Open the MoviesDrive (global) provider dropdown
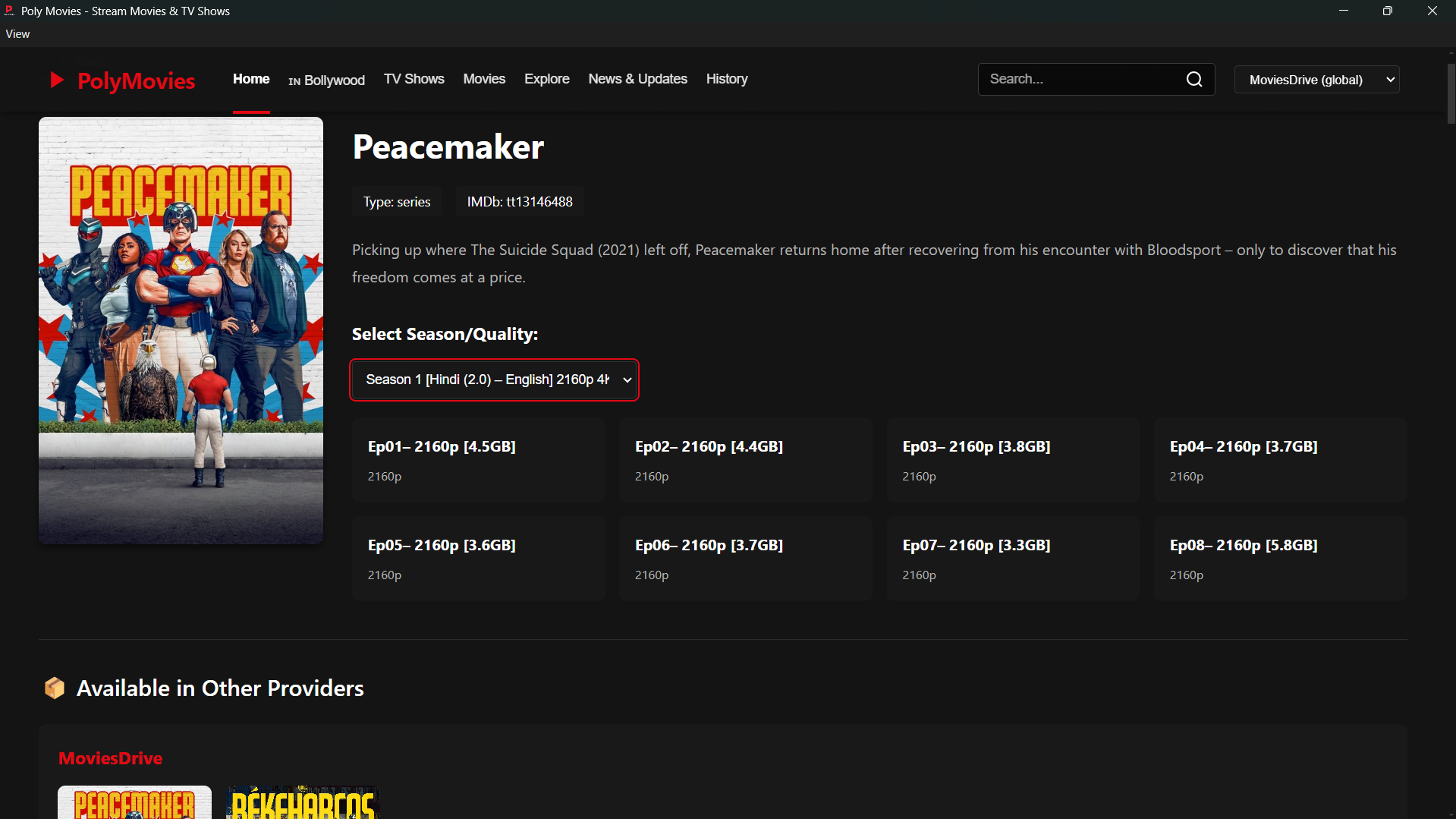 tap(1316, 80)
